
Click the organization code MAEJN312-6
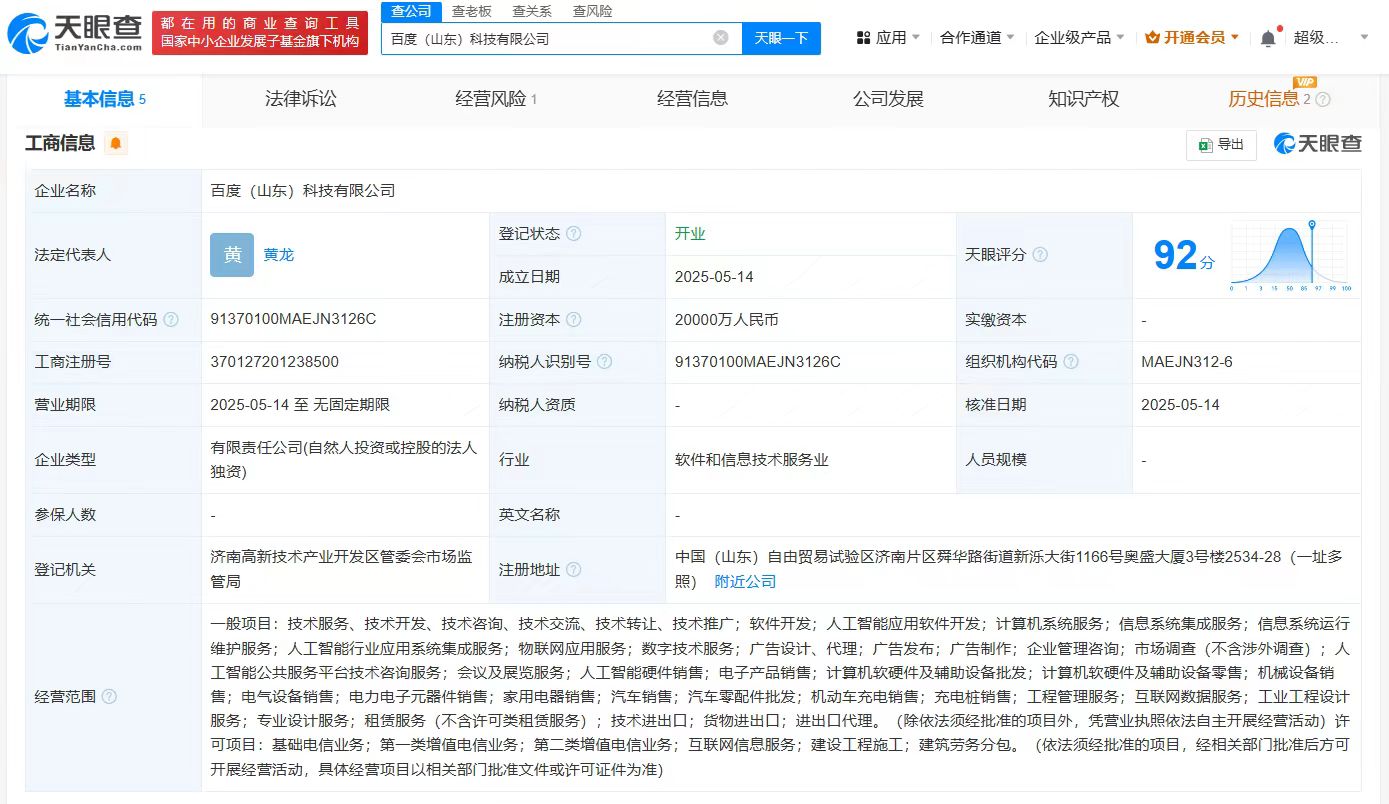tap(1187, 362)
